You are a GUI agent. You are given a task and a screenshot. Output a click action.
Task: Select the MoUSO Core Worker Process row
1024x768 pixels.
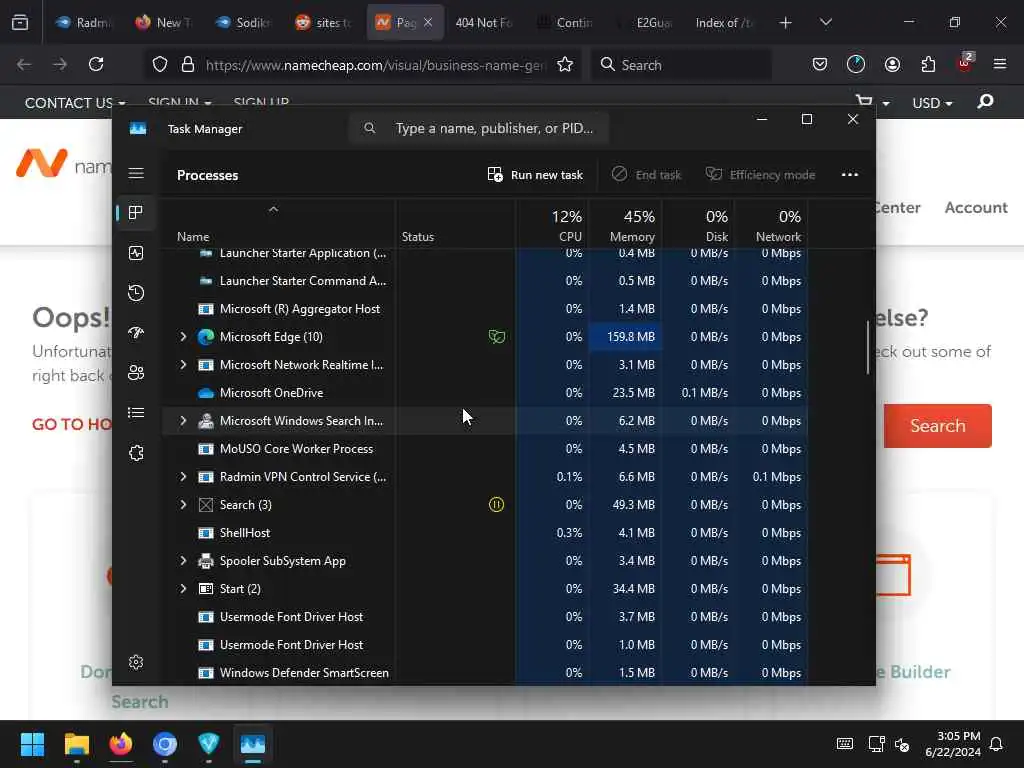[x=485, y=449]
